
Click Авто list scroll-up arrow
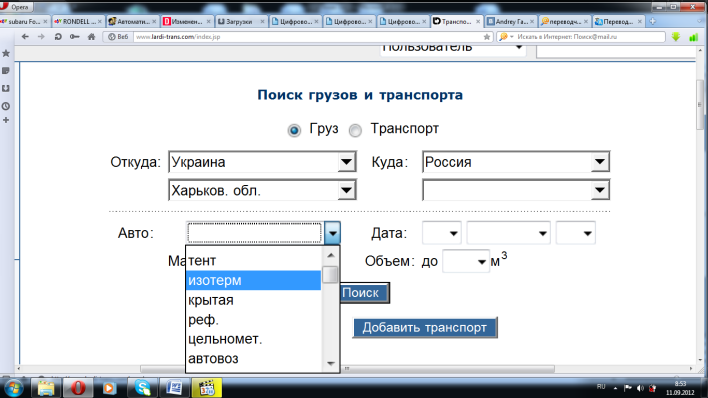[331, 256]
